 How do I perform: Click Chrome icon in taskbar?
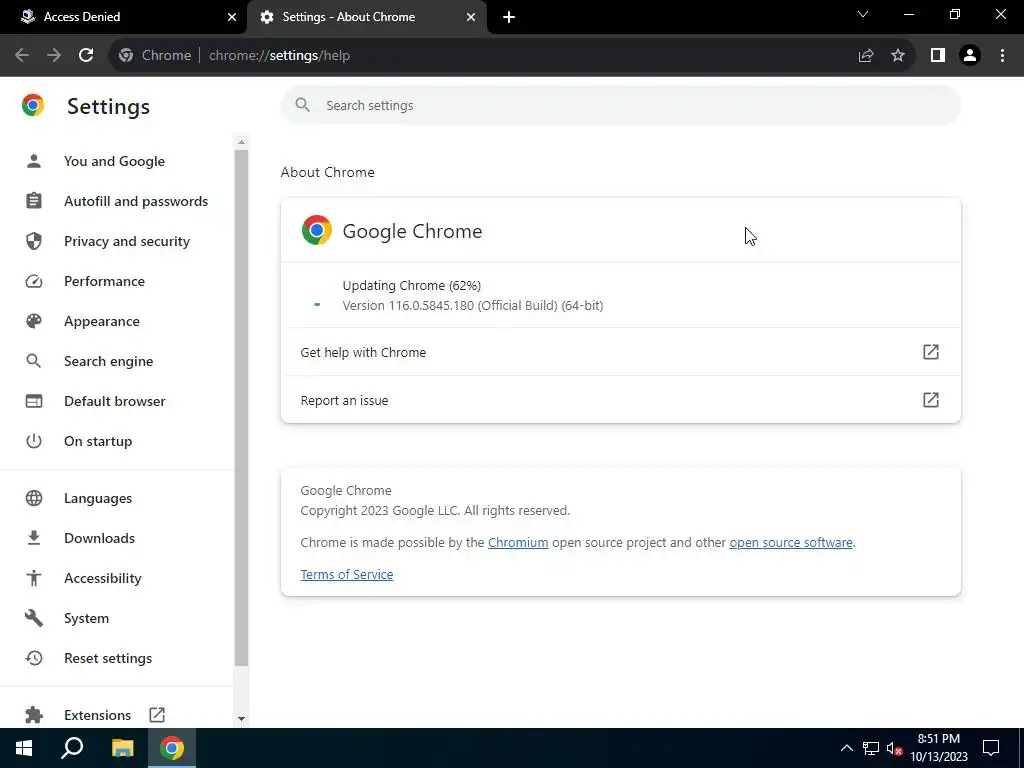pyautogui.click(x=172, y=748)
